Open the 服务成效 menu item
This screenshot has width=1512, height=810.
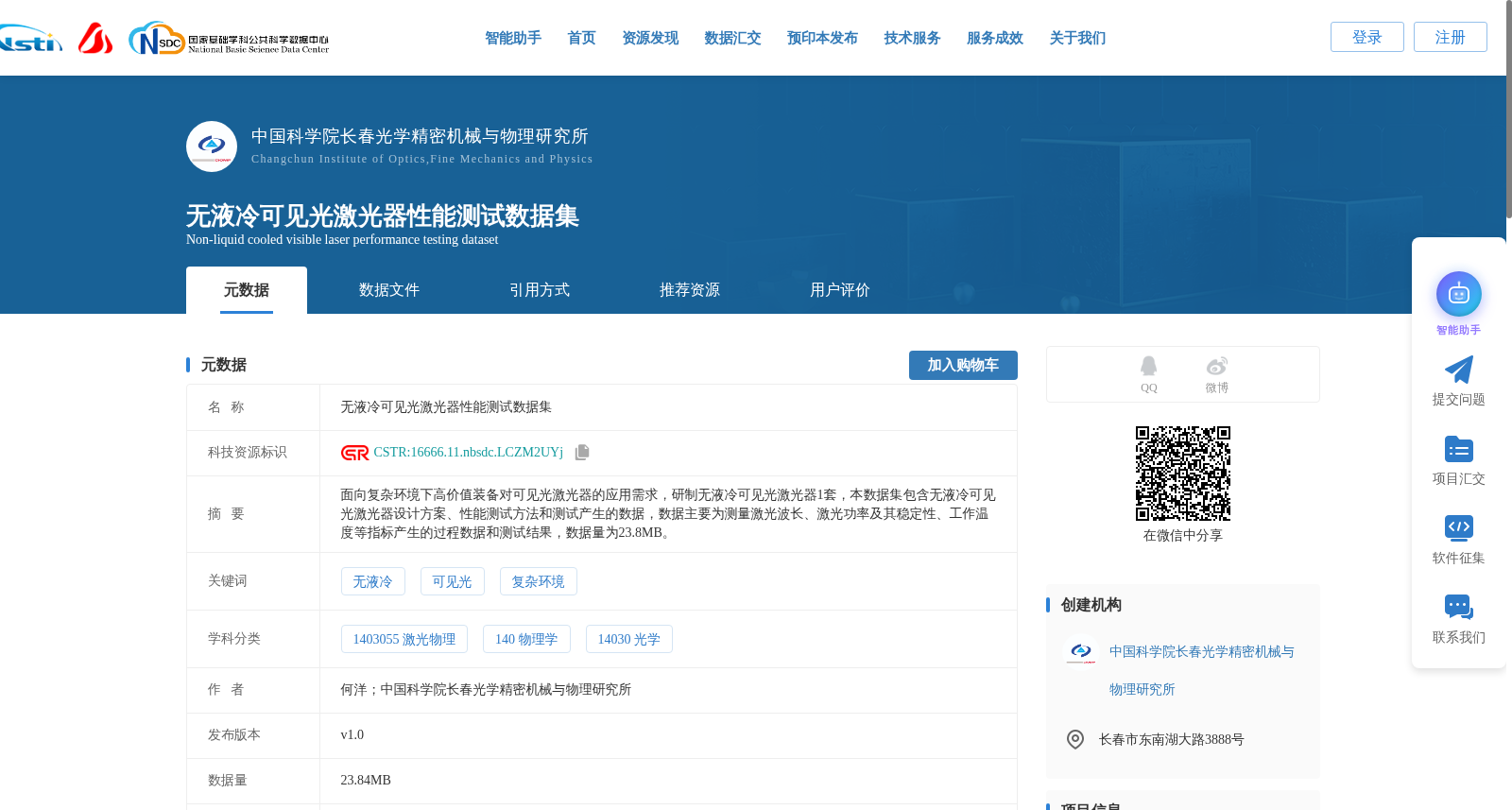click(x=995, y=38)
